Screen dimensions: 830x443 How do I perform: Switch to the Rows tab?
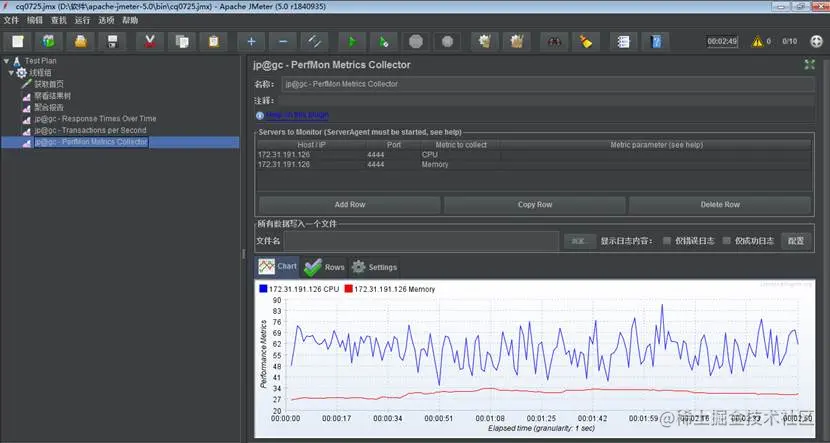pos(324,267)
